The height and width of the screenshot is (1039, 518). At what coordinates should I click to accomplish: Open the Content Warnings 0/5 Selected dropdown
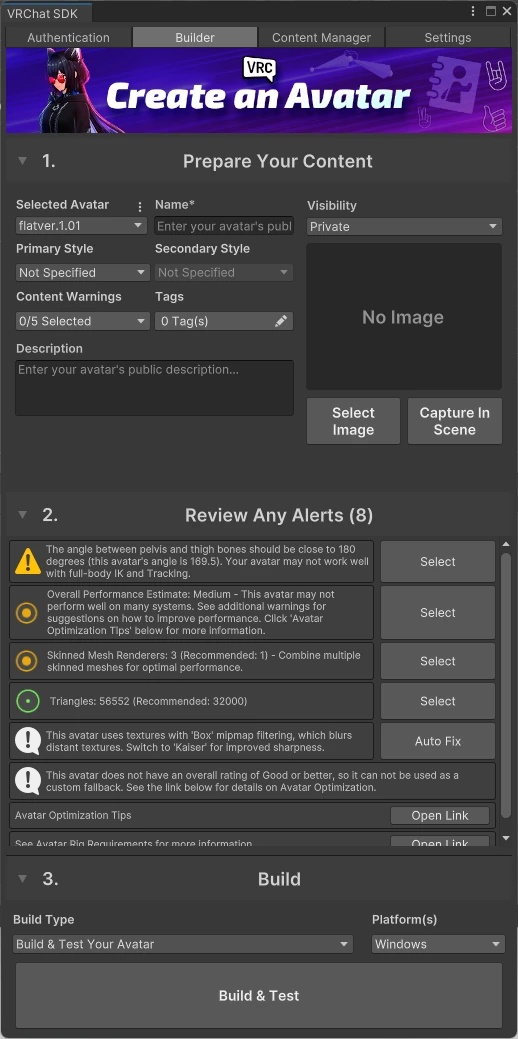[83, 321]
